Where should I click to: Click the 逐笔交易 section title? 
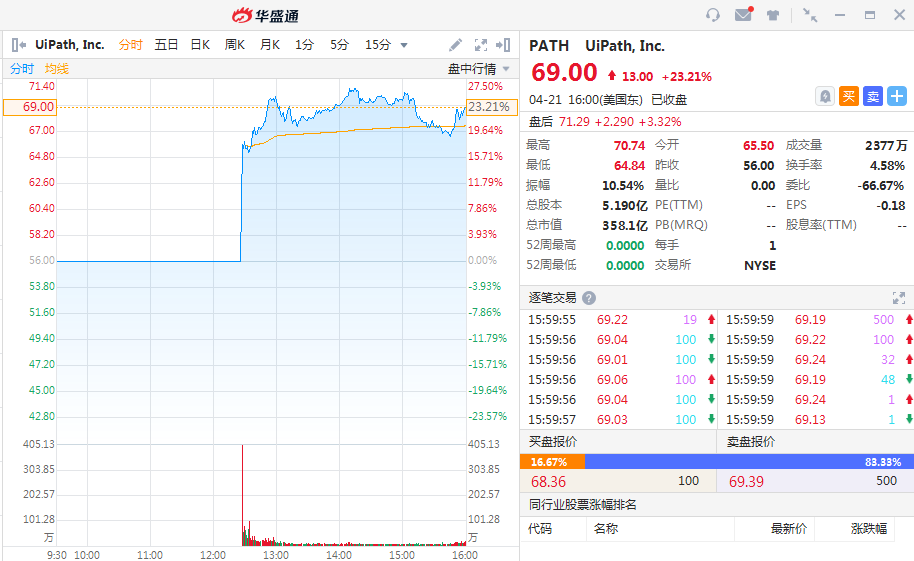click(552, 298)
